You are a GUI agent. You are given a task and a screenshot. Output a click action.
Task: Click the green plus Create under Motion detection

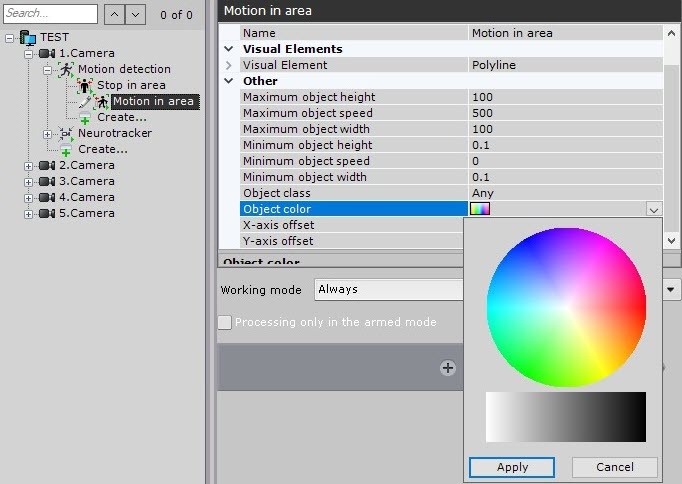click(85, 118)
